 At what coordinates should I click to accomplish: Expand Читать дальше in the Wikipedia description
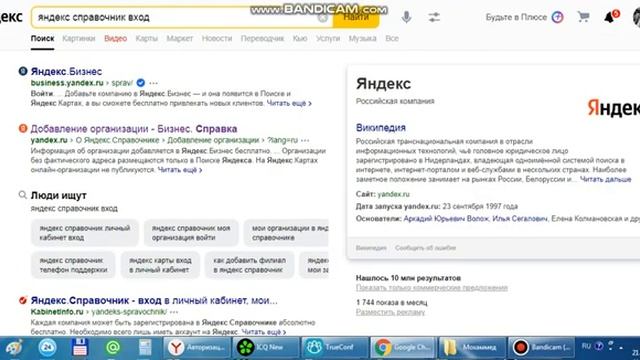pyautogui.click(x=605, y=179)
